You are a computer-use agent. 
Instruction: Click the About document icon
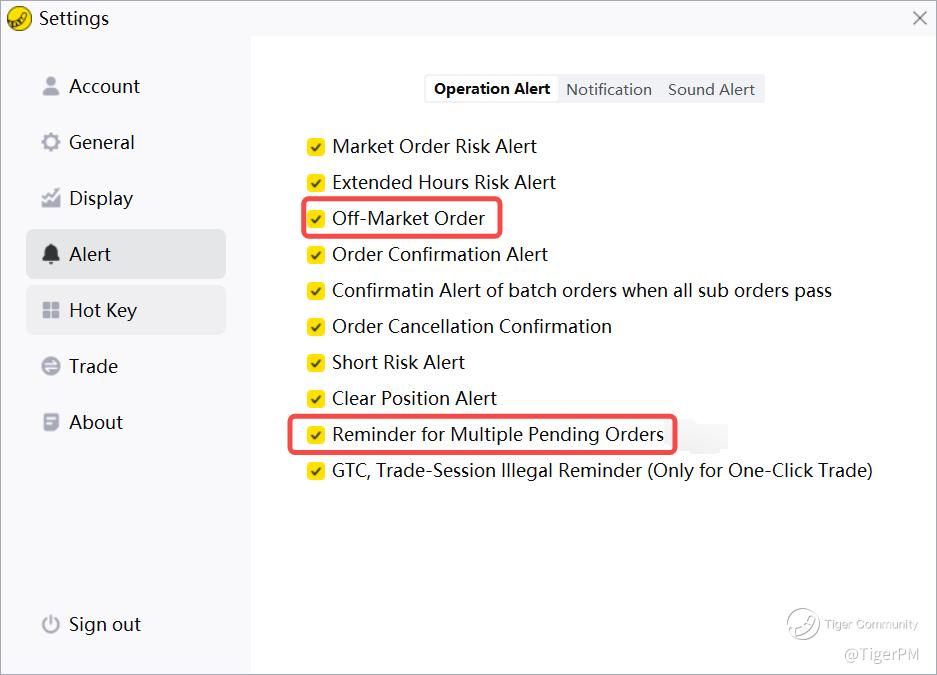[x=51, y=422]
